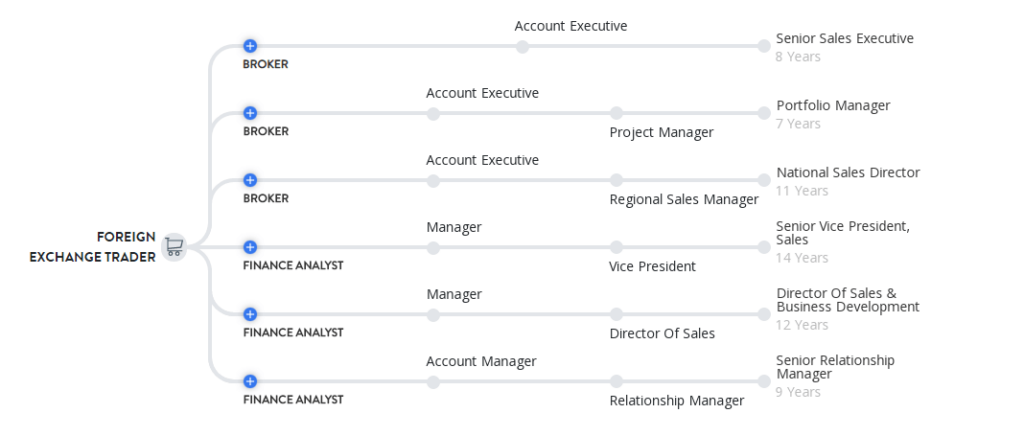Click the Foreign Exchange Trader cart icon

(174, 246)
